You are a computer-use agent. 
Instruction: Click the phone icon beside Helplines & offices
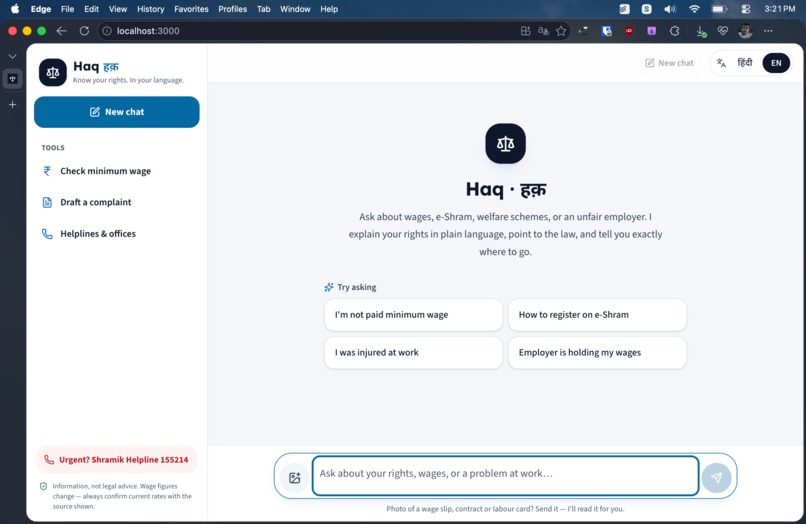point(47,234)
